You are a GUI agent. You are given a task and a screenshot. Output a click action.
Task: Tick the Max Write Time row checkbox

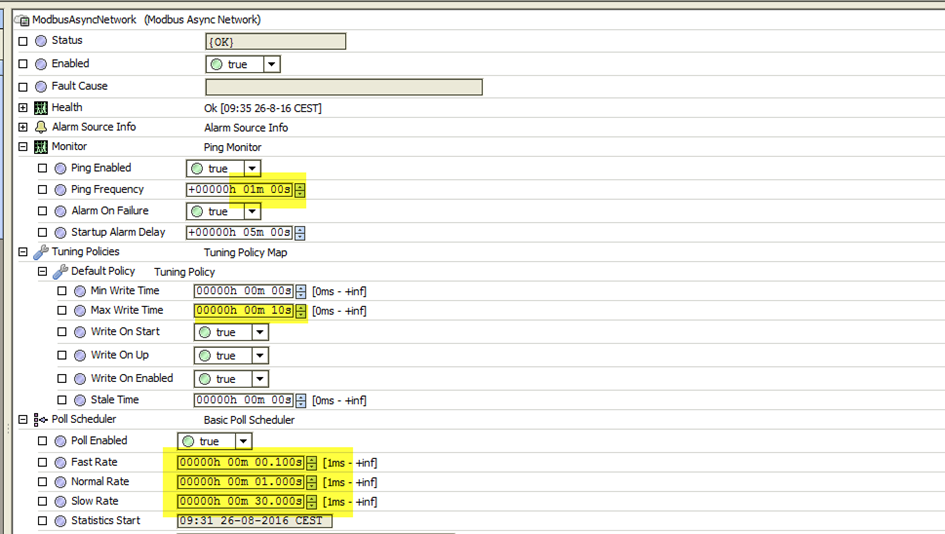[61, 310]
